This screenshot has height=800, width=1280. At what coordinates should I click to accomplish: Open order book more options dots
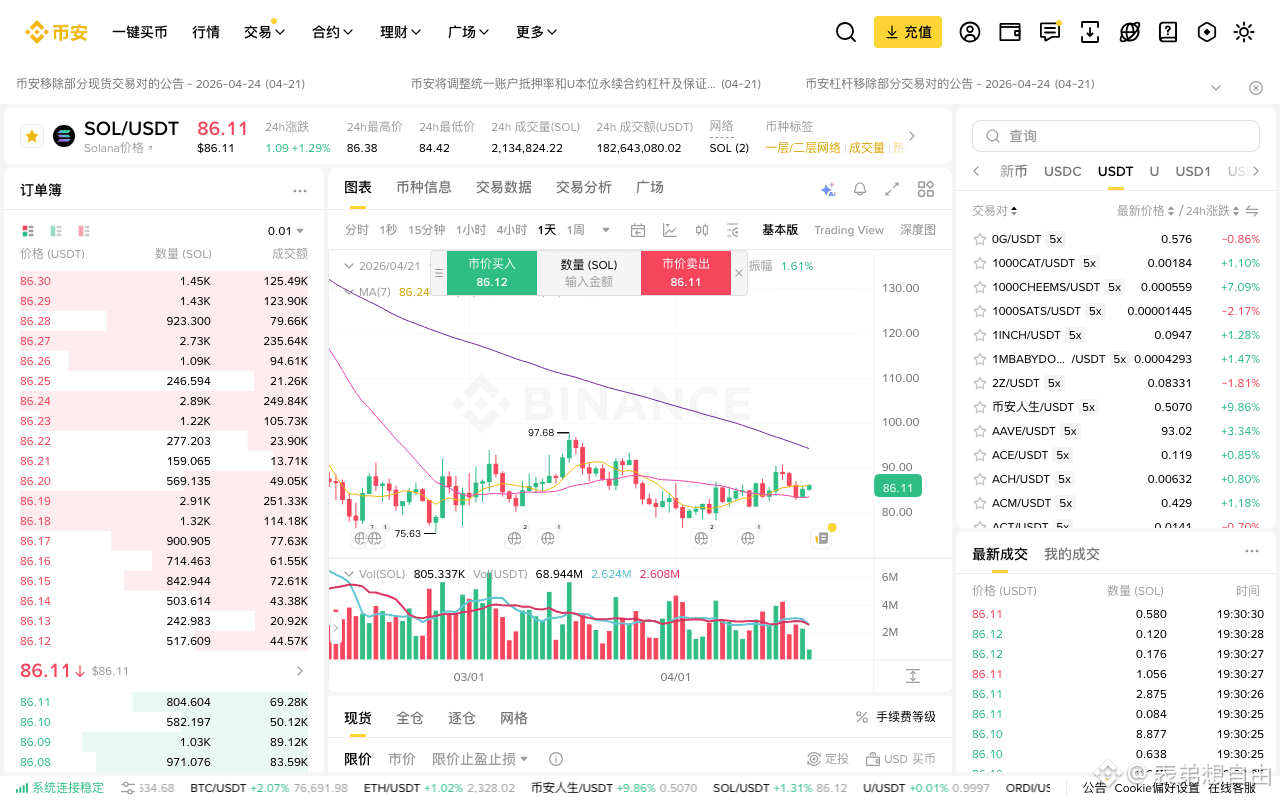pyautogui.click(x=300, y=190)
